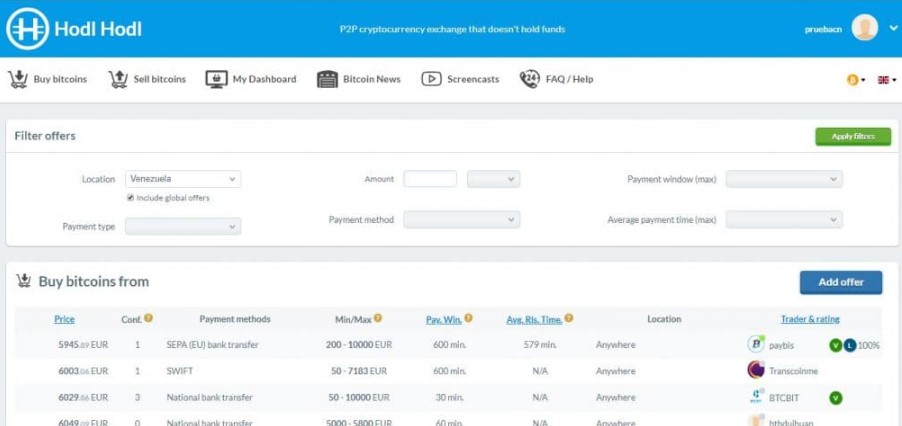
Task: Click the Min/Max help question icon
Action: [377, 317]
